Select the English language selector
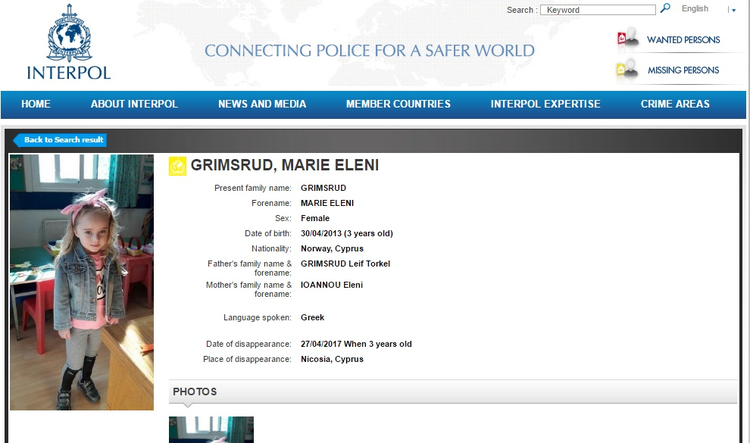Viewport: 750px width, 443px height. [x=695, y=9]
